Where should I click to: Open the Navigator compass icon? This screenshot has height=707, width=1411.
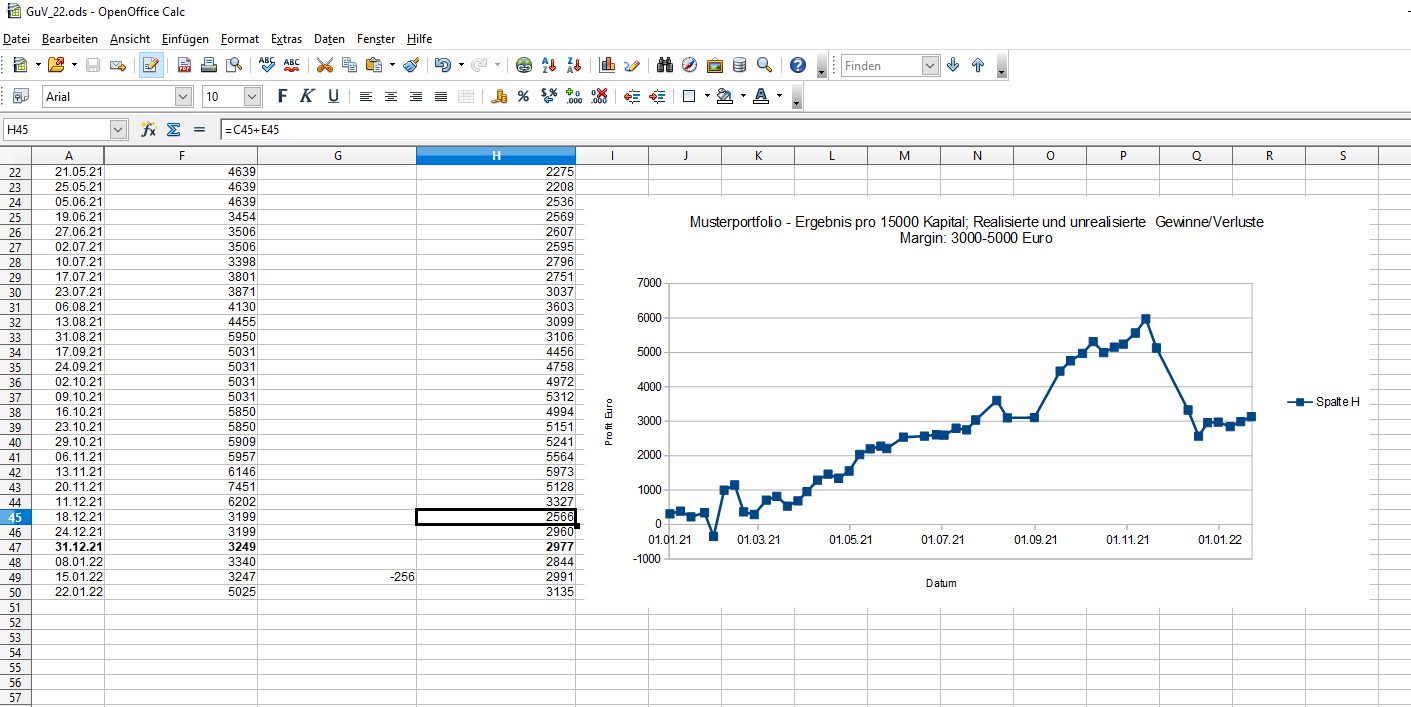point(689,65)
